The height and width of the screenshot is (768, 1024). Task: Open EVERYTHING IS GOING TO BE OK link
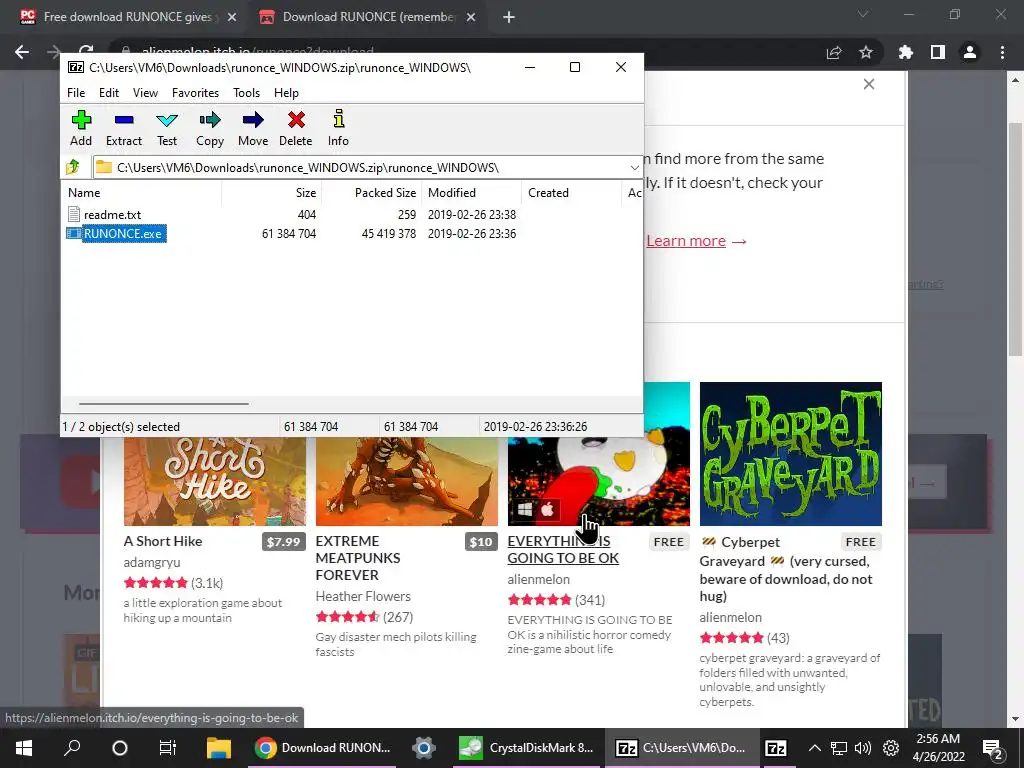563,550
